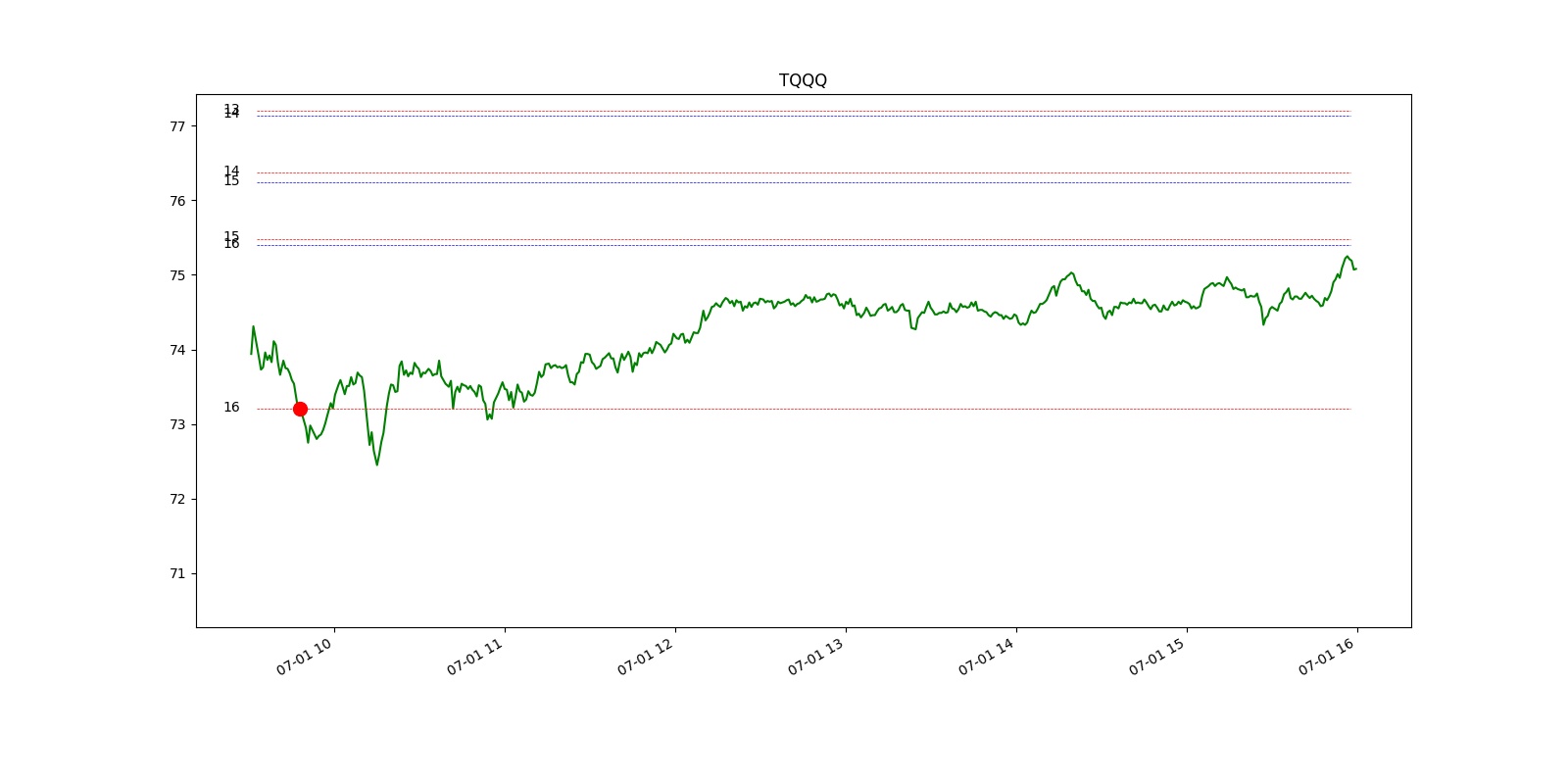Click the y-axis label 75

point(176,275)
